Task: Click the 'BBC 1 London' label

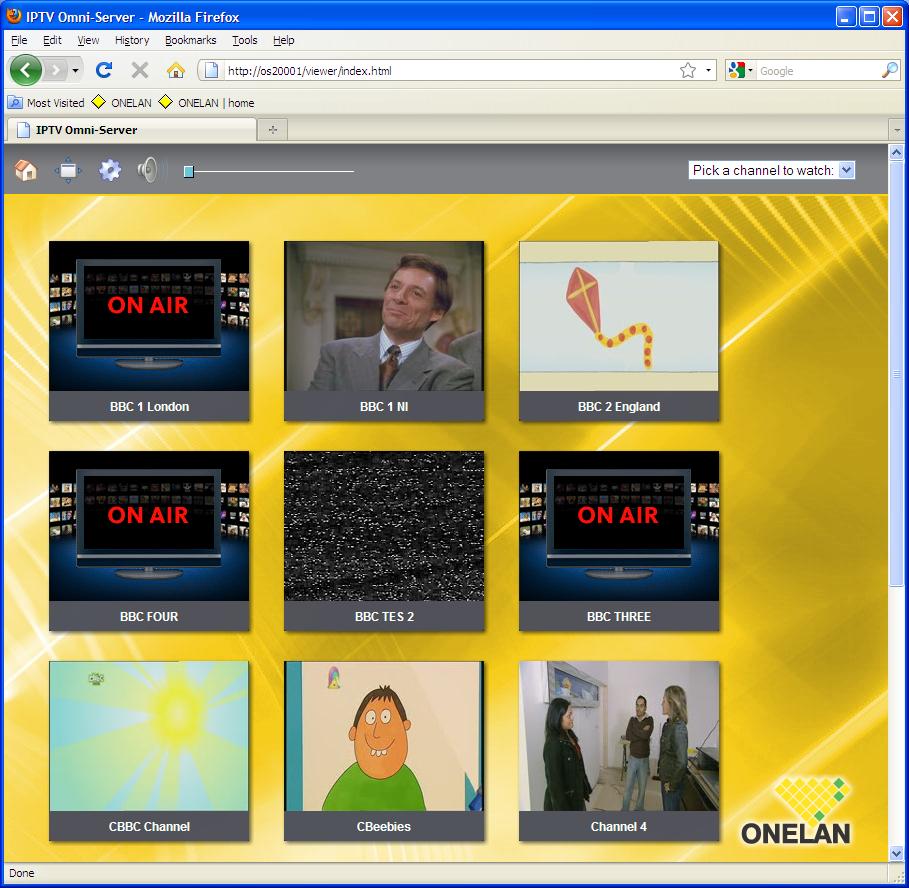Action: (150, 406)
